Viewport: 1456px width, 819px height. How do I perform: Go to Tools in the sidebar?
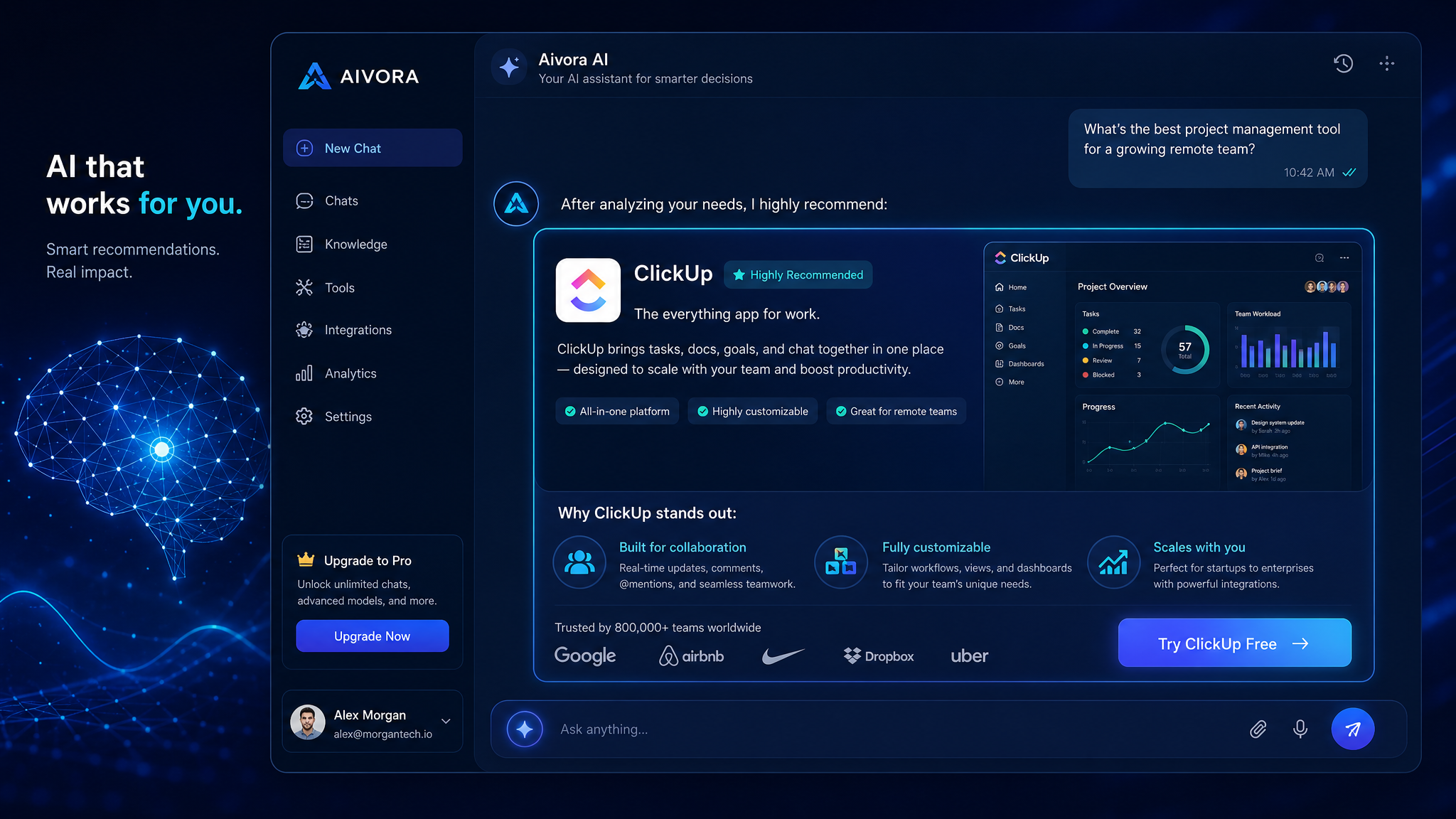pyautogui.click(x=326, y=288)
